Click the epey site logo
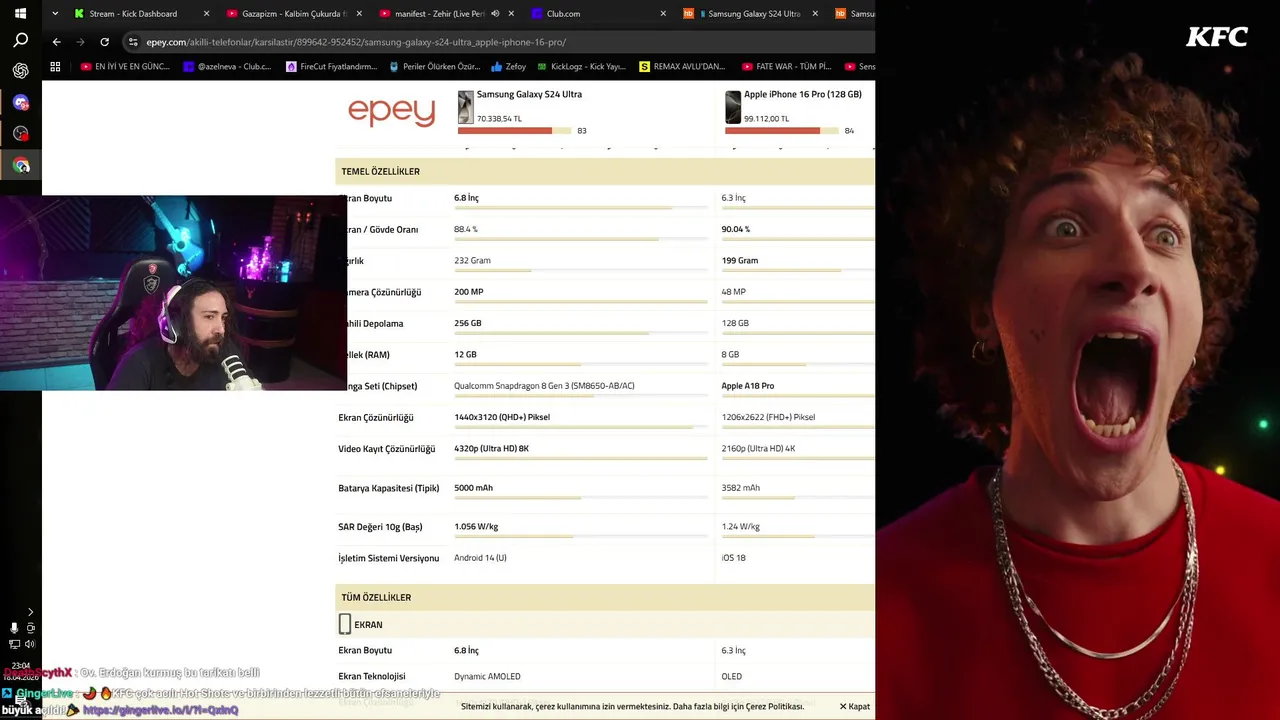 pyautogui.click(x=391, y=111)
